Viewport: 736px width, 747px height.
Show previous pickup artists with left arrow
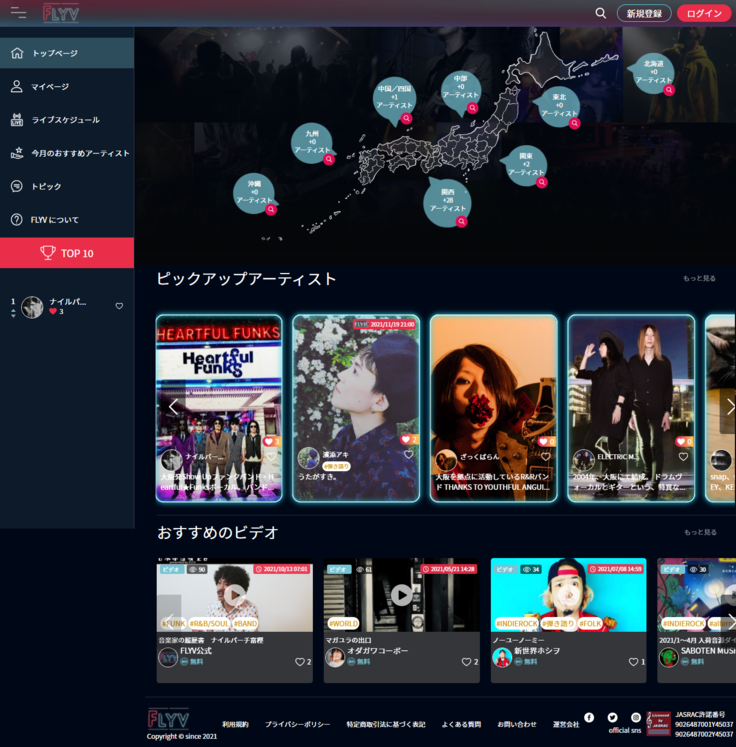173,407
